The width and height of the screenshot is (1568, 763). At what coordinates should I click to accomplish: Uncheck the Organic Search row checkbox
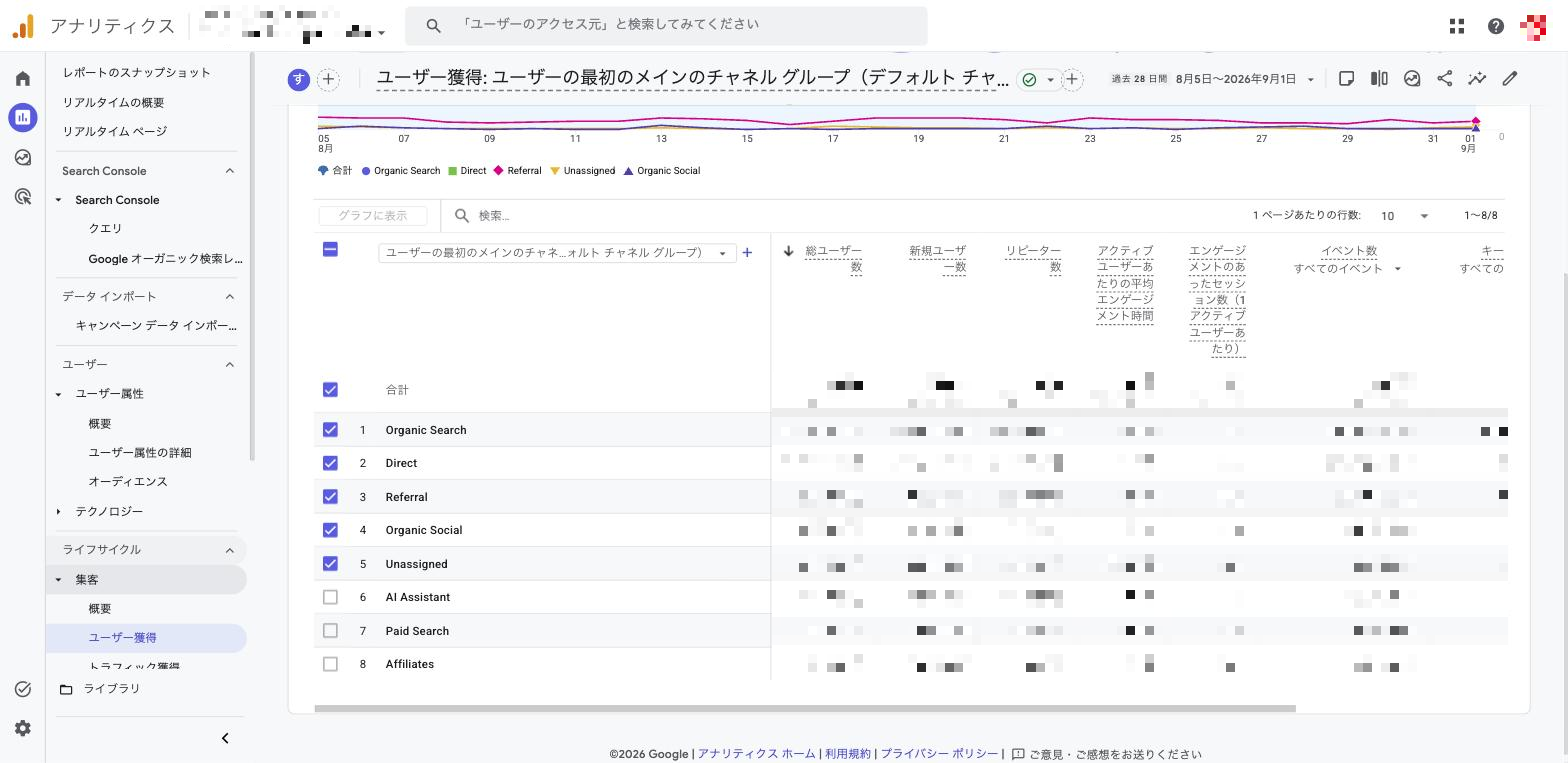[x=330, y=430]
